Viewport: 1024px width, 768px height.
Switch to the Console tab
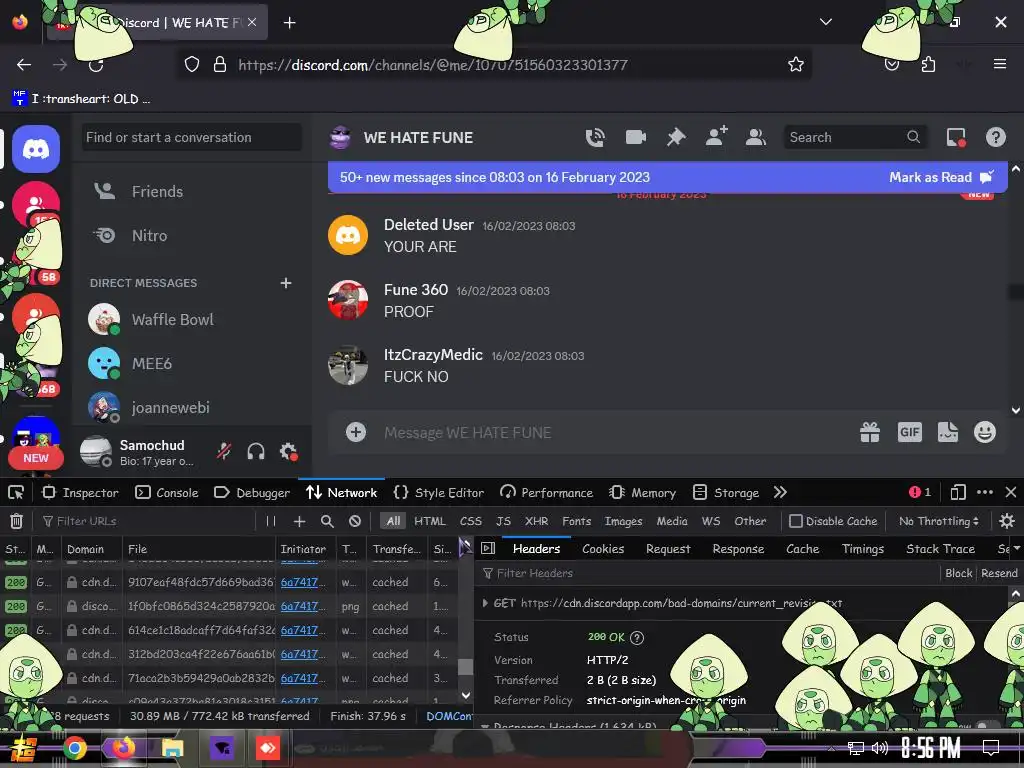167,492
